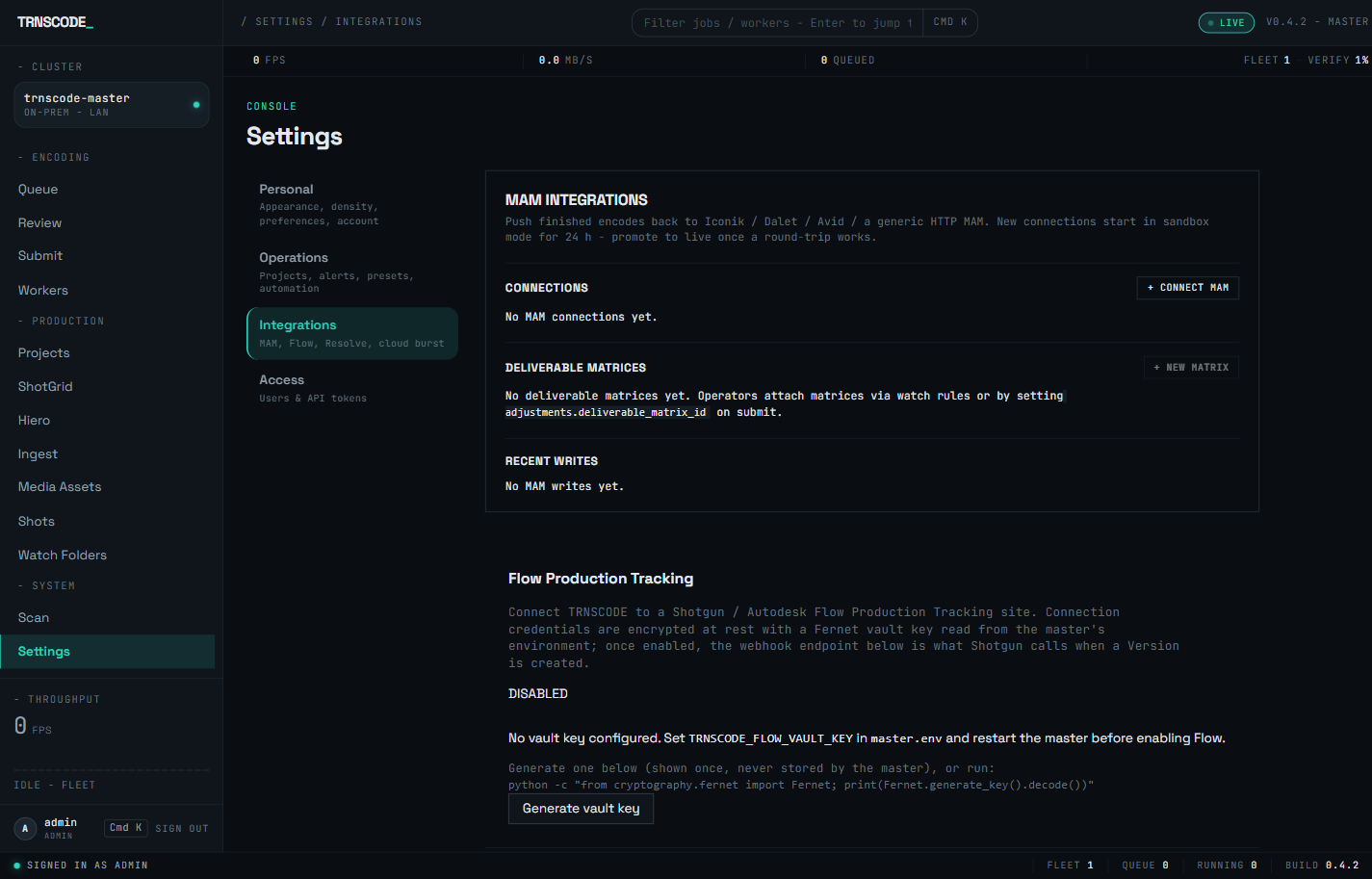Viewport: 1372px width, 879px height.
Task: Click the throughput 0 FPS readout
Action: [33, 726]
